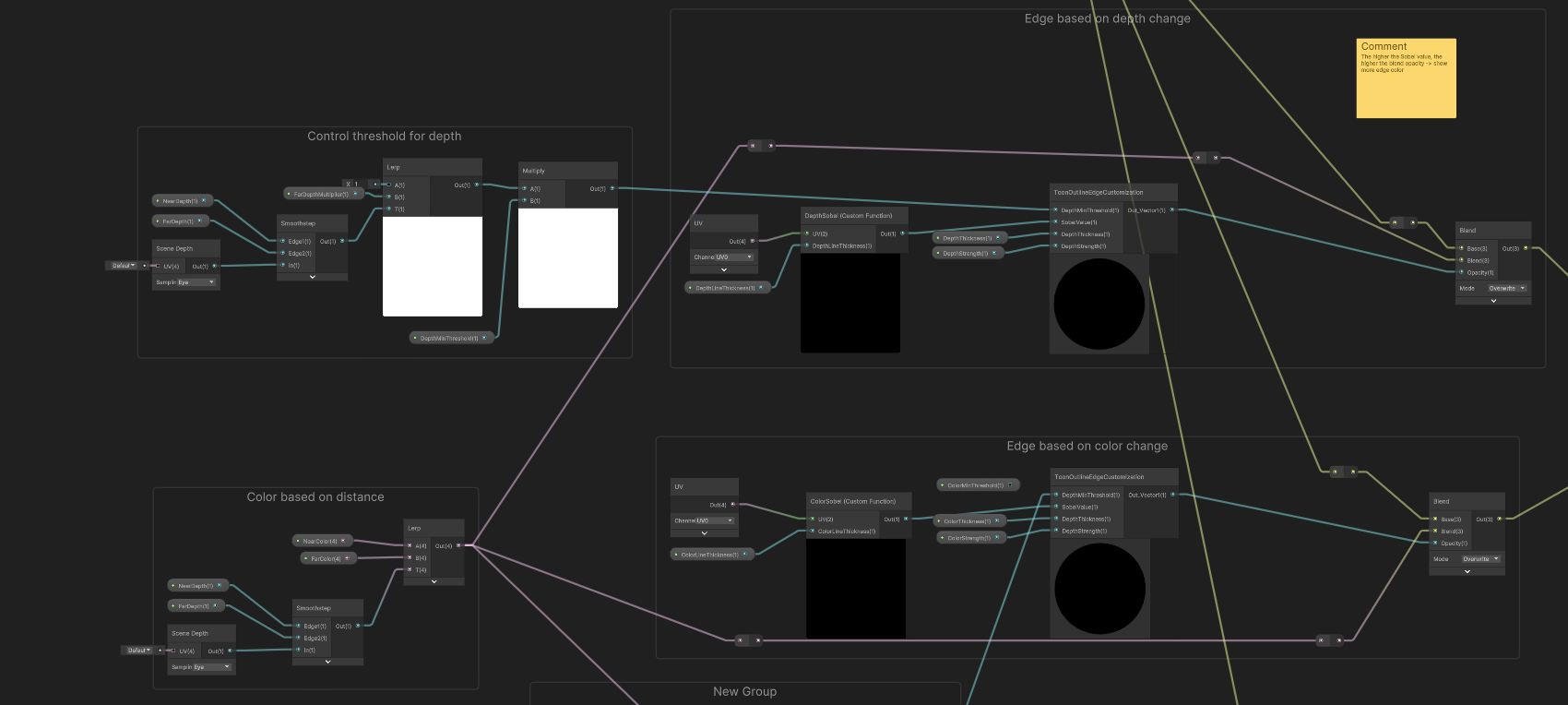Open Mode Overwrite dropdown of color change Blend
The image size is (1568, 705).
click(1481, 559)
